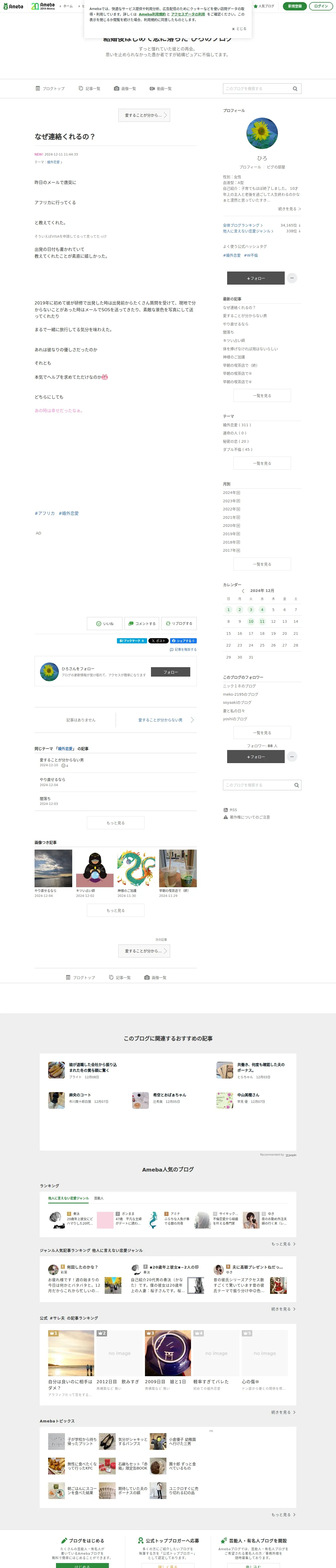Click 記事を報告する report link
The image size is (336, 1568).
(x=183, y=649)
